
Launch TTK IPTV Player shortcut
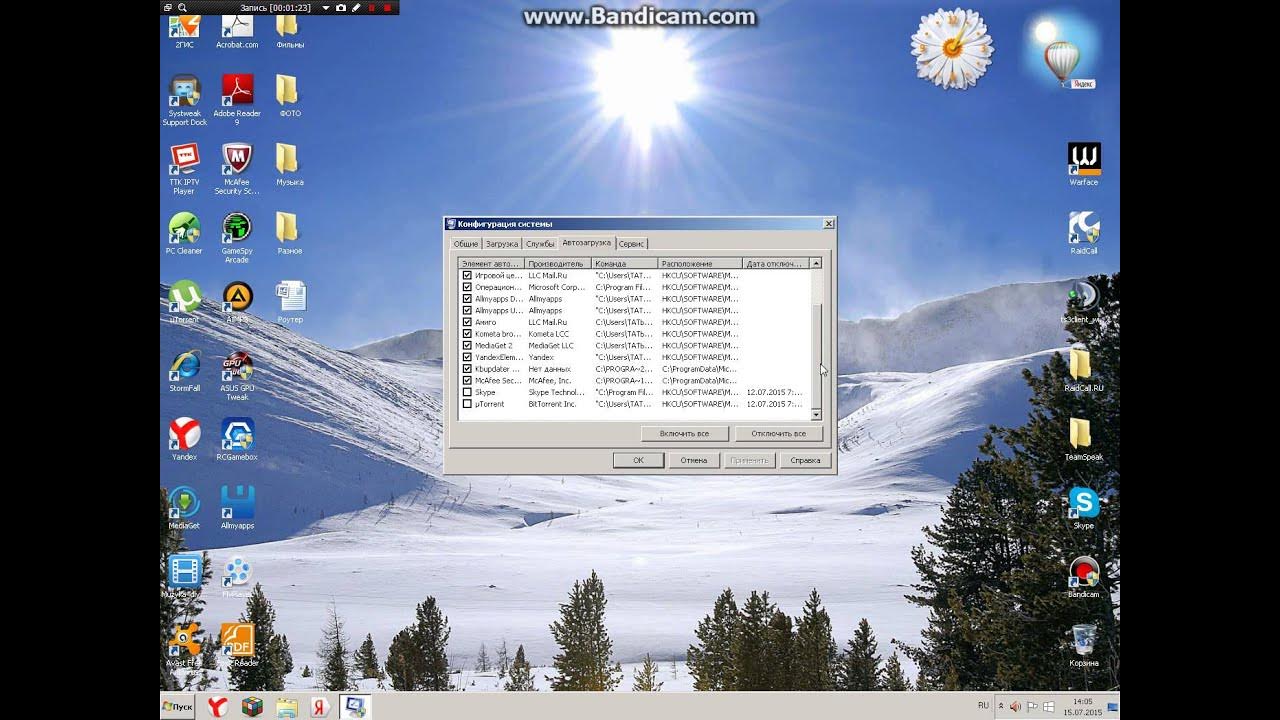point(184,168)
